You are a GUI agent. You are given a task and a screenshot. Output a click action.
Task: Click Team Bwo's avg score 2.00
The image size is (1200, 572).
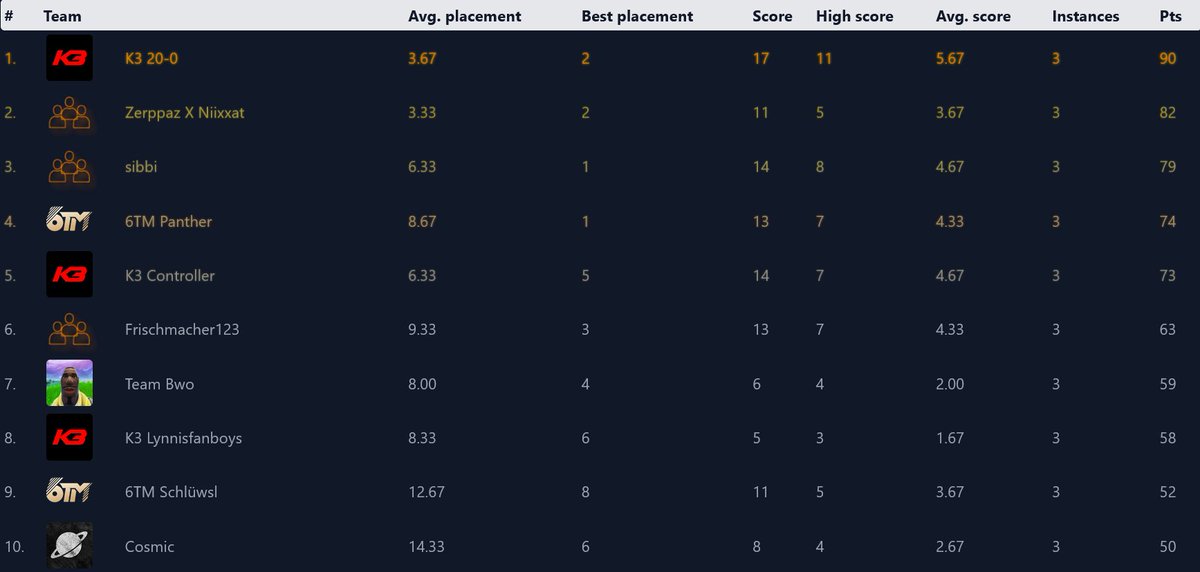(950, 383)
